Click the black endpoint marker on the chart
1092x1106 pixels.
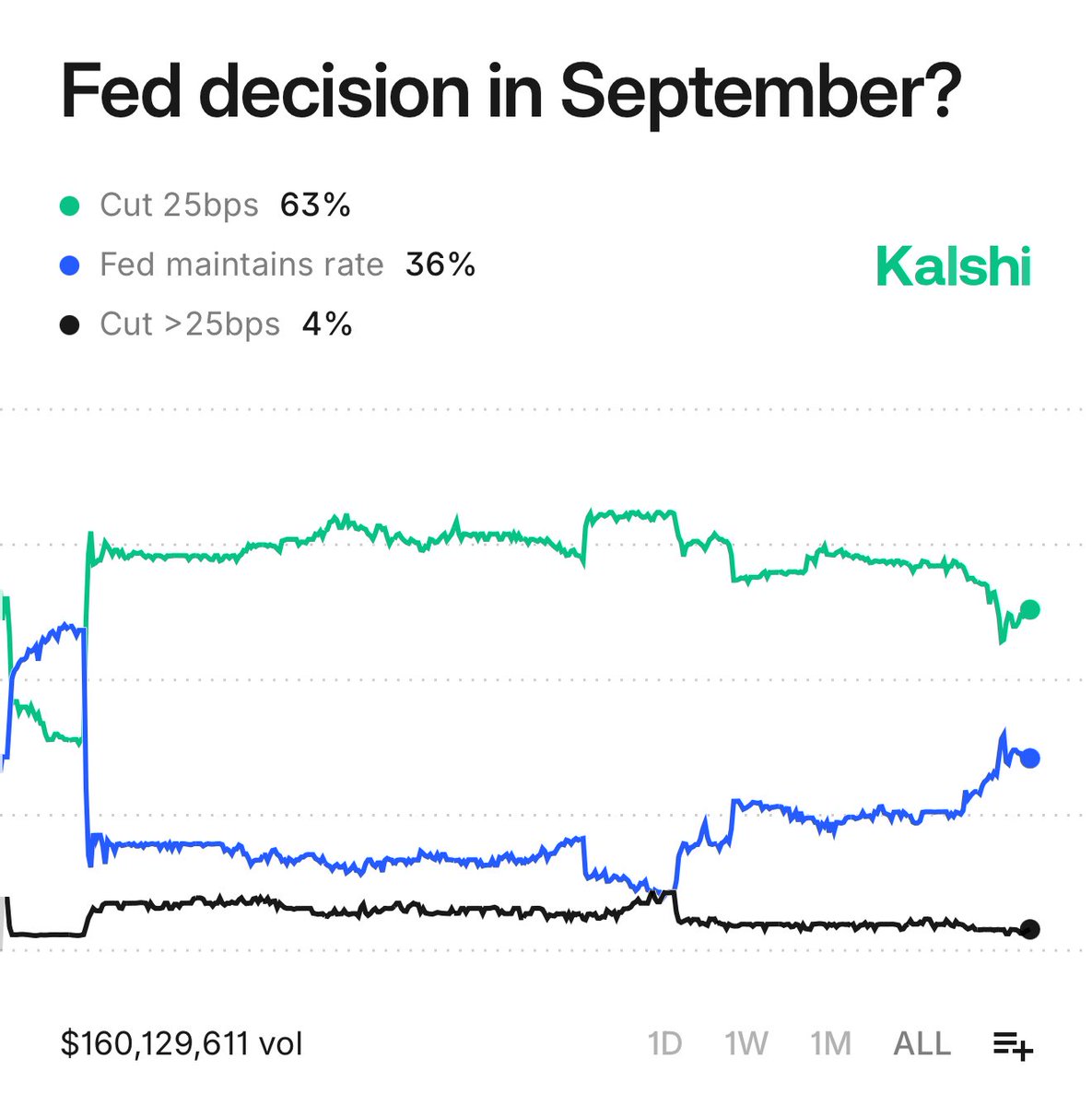coord(1028,928)
